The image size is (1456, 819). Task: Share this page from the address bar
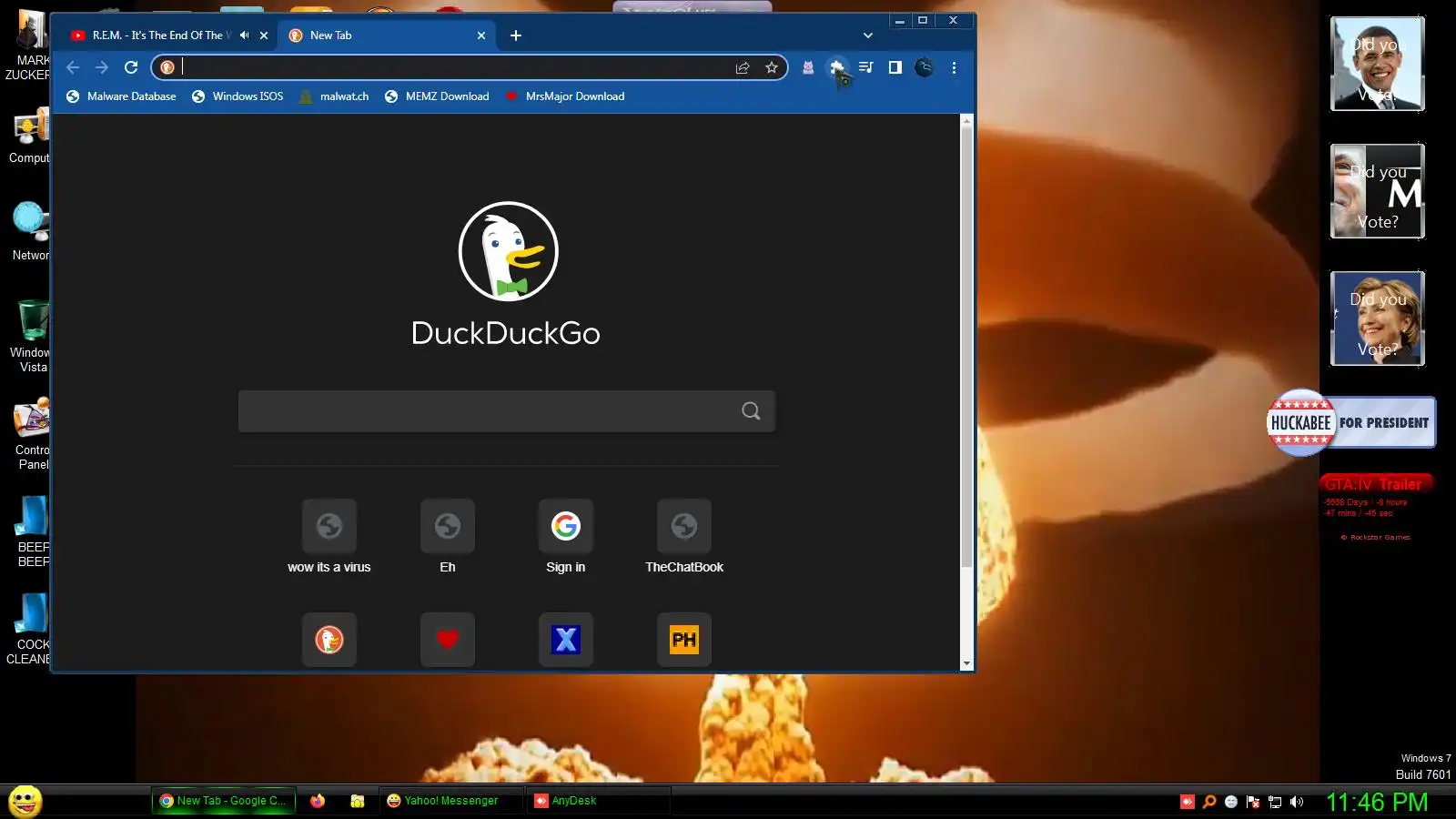743,67
